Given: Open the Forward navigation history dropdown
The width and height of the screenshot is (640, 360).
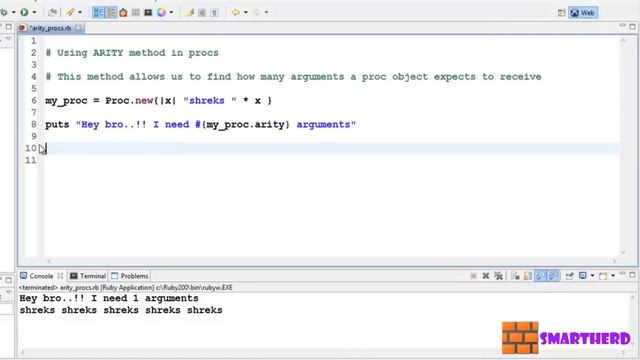Looking at the screenshot, I should tap(267, 12).
